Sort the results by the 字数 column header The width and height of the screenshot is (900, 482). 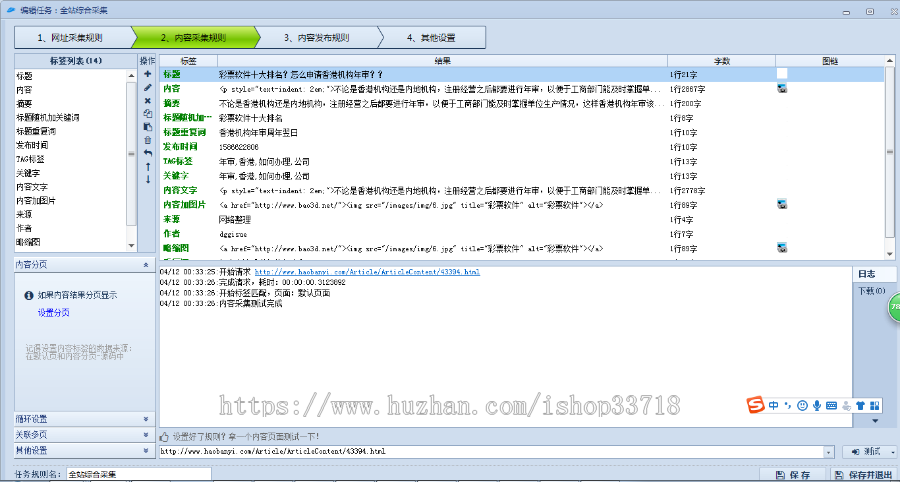721,61
